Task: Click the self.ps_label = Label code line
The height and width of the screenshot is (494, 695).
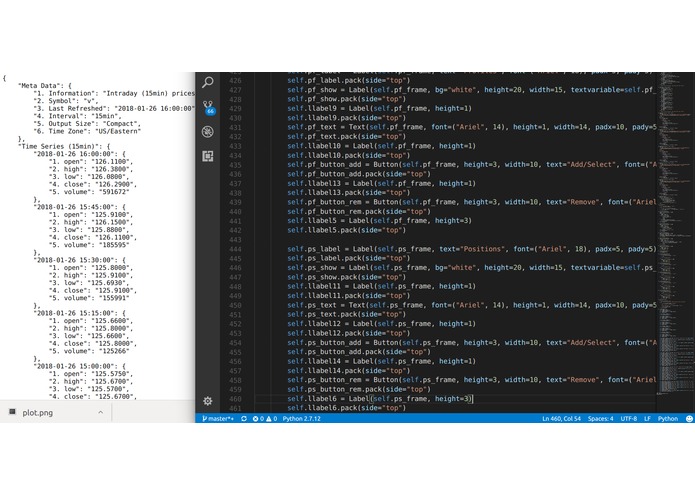Action: click(471, 249)
